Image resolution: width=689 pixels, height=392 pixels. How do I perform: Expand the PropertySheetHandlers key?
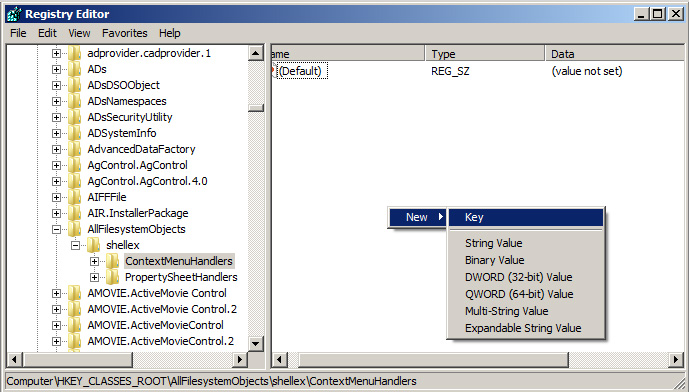(x=94, y=277)
